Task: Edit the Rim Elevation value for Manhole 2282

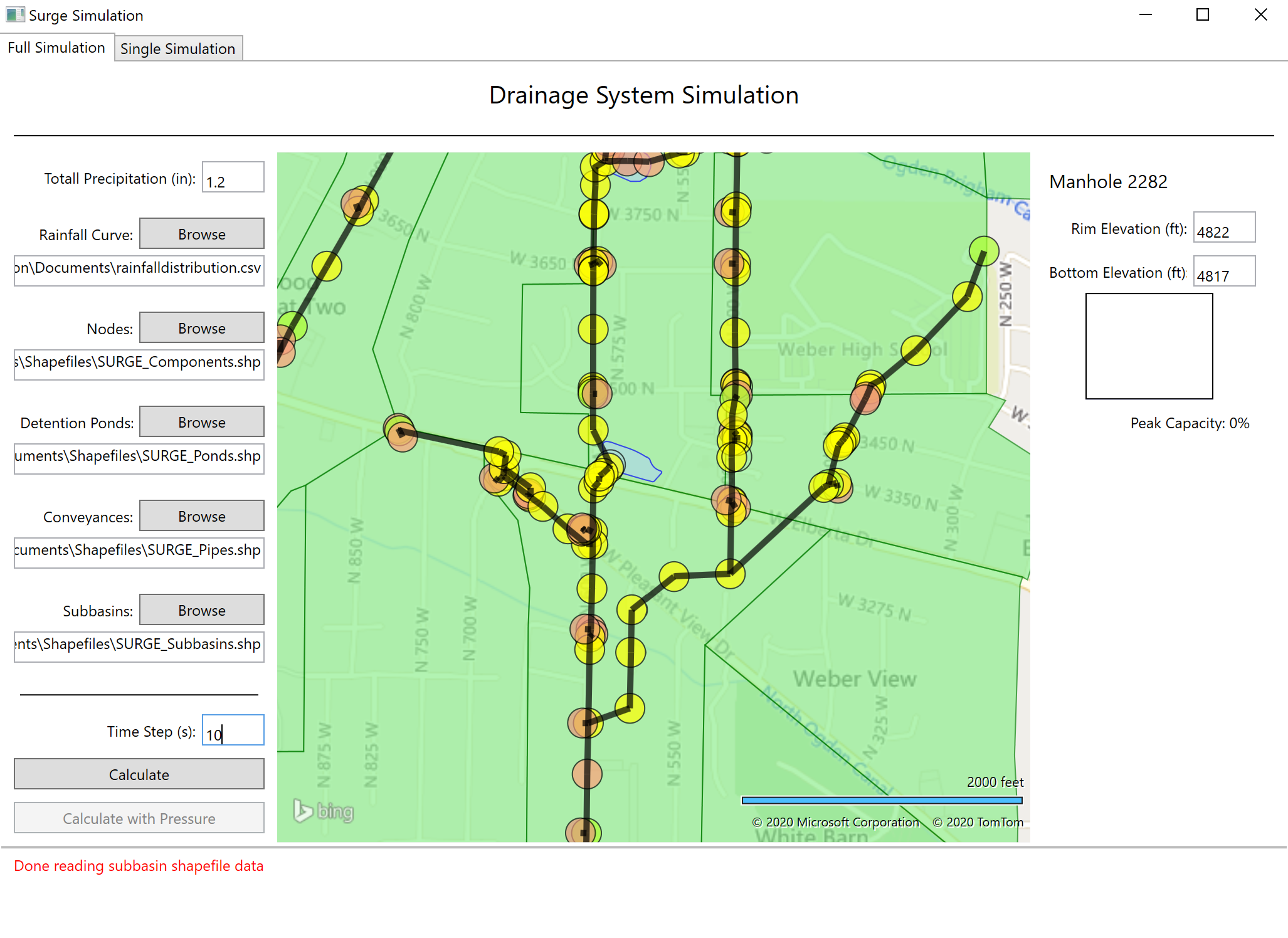Action: point(1223,228)
